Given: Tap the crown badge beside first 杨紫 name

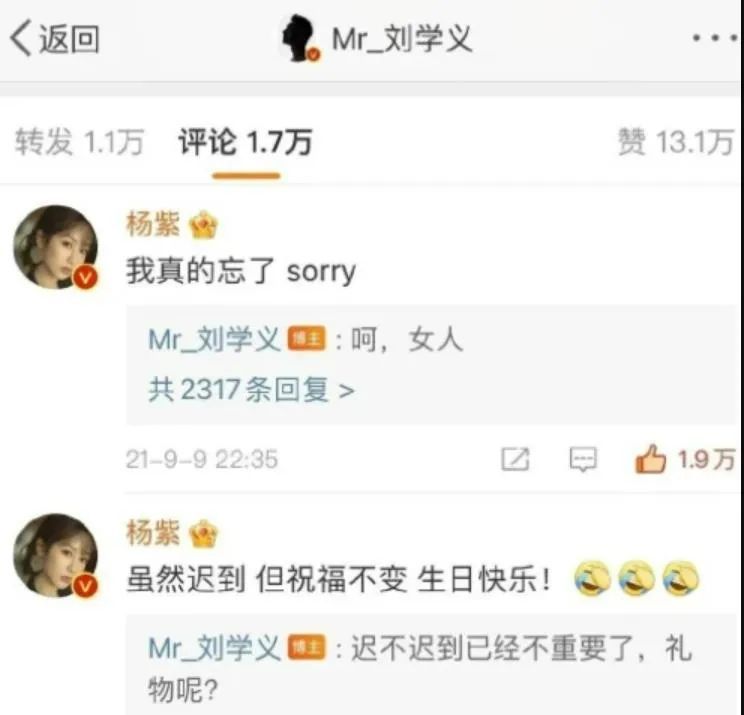Looking at the screenshot, I should pos(203,225).
